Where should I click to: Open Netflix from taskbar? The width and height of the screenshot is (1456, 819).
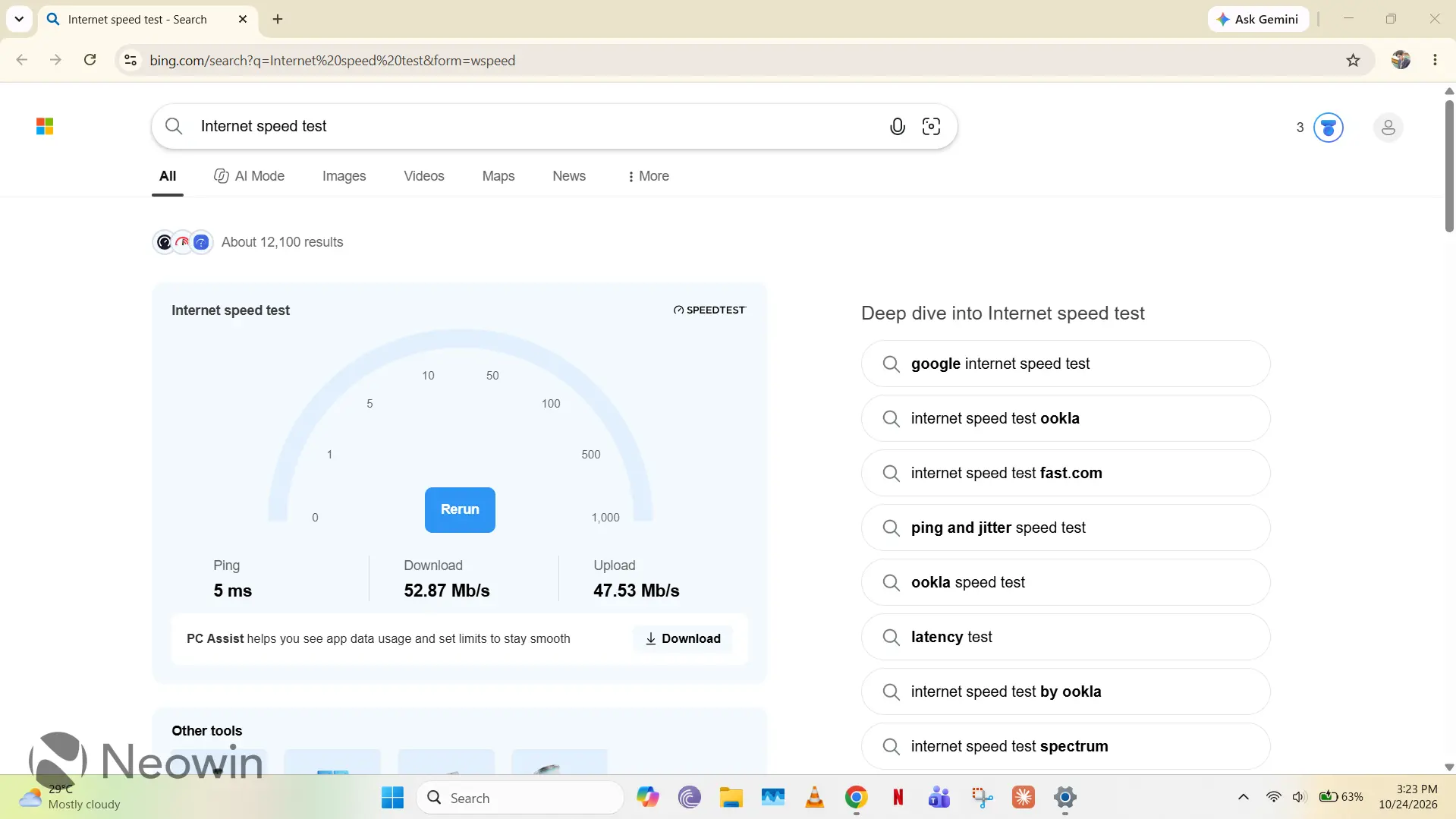point(898,798)
